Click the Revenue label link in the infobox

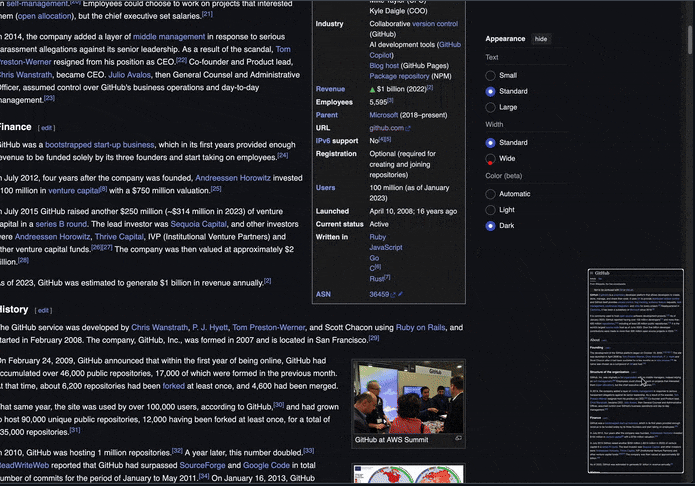pyautogui.click(x=329, y=89)
